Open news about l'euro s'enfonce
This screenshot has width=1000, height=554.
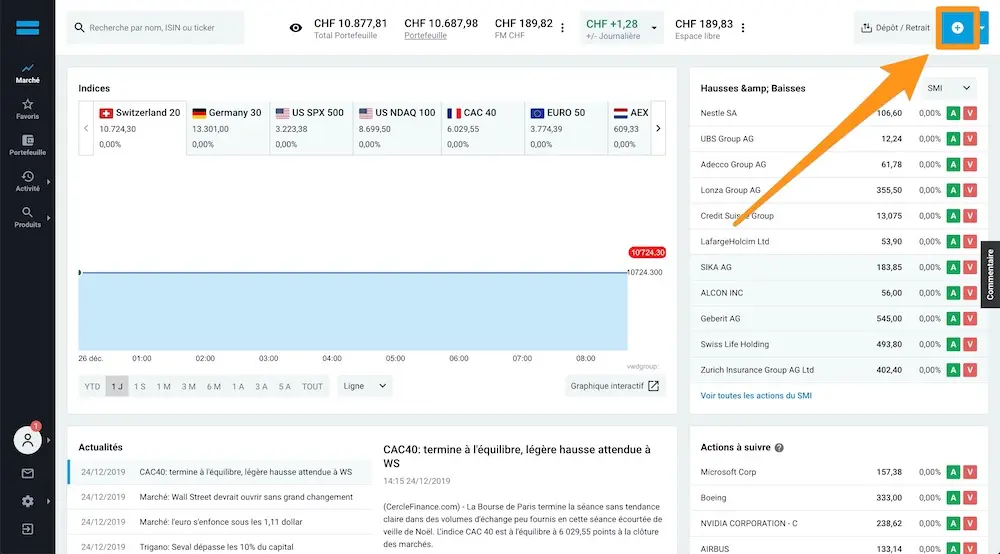click(220, 521)
